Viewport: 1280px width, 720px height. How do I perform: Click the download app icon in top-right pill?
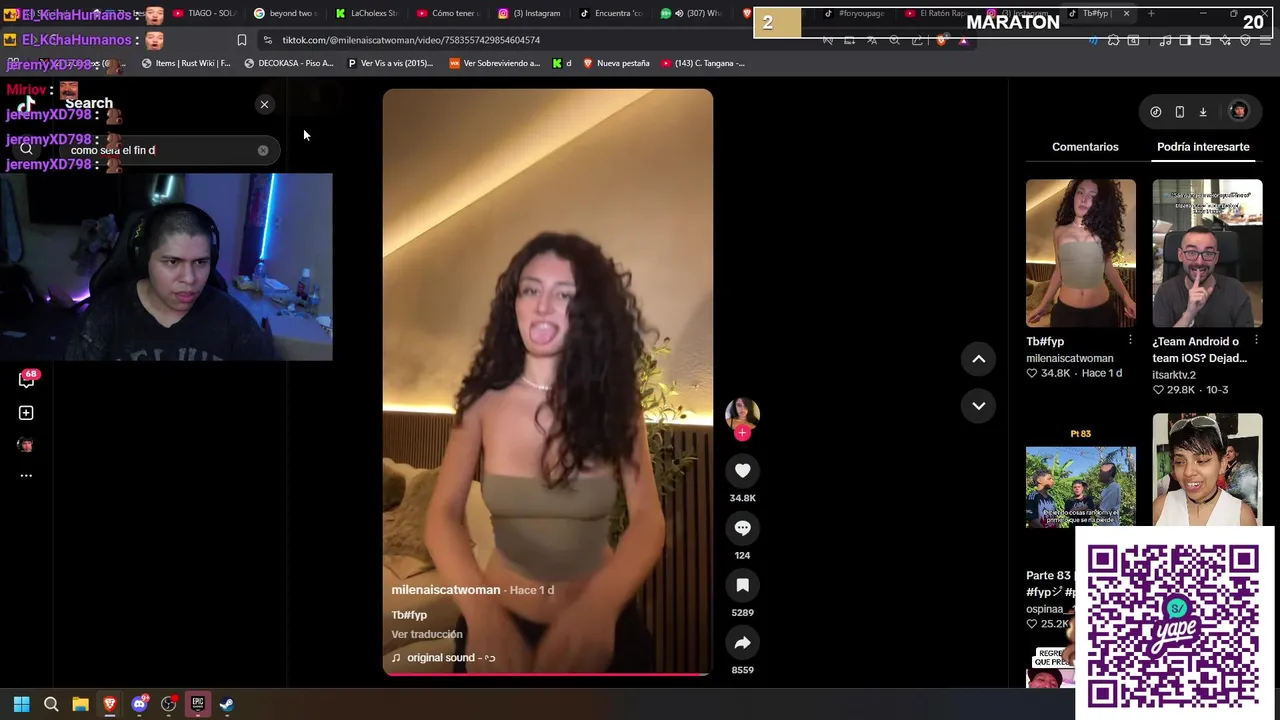pos(1203,112)
